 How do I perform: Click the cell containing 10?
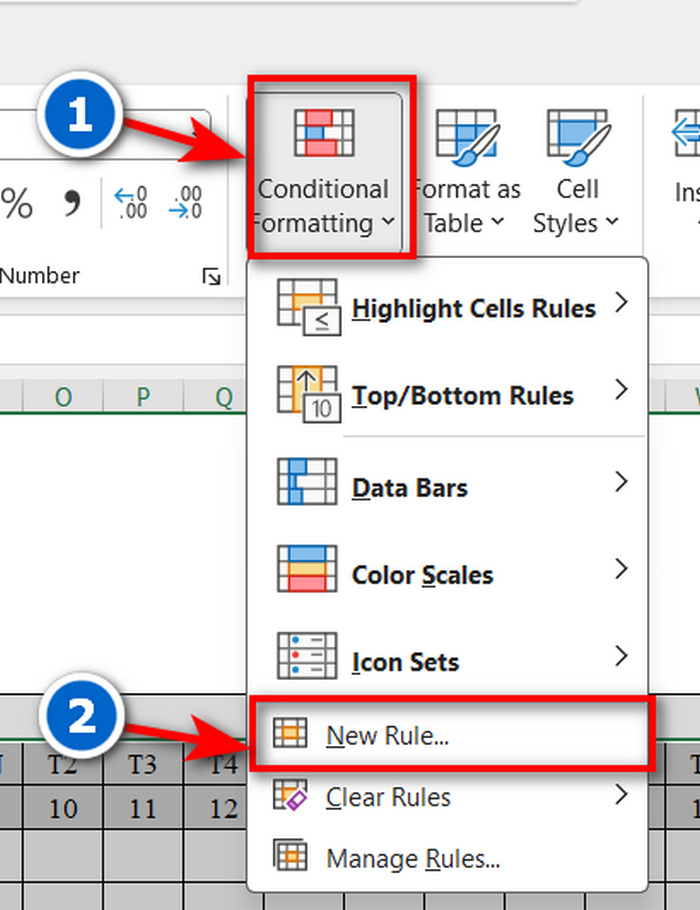click(x=63, y=807)
